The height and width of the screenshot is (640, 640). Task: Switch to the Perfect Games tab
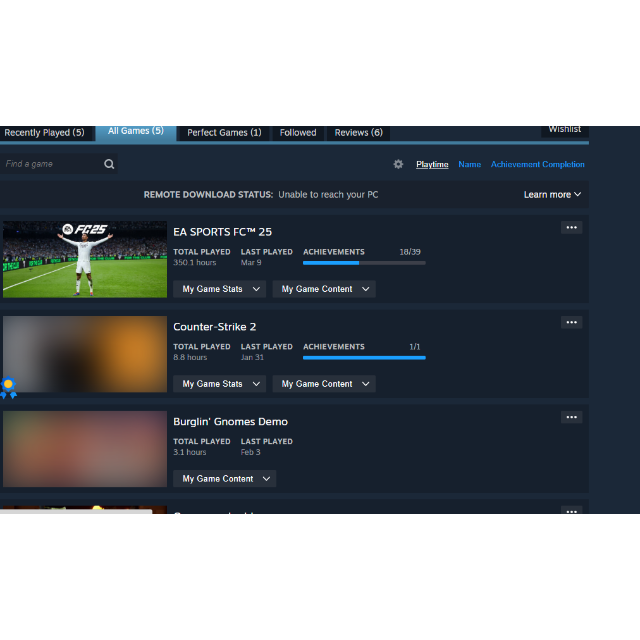224,133
